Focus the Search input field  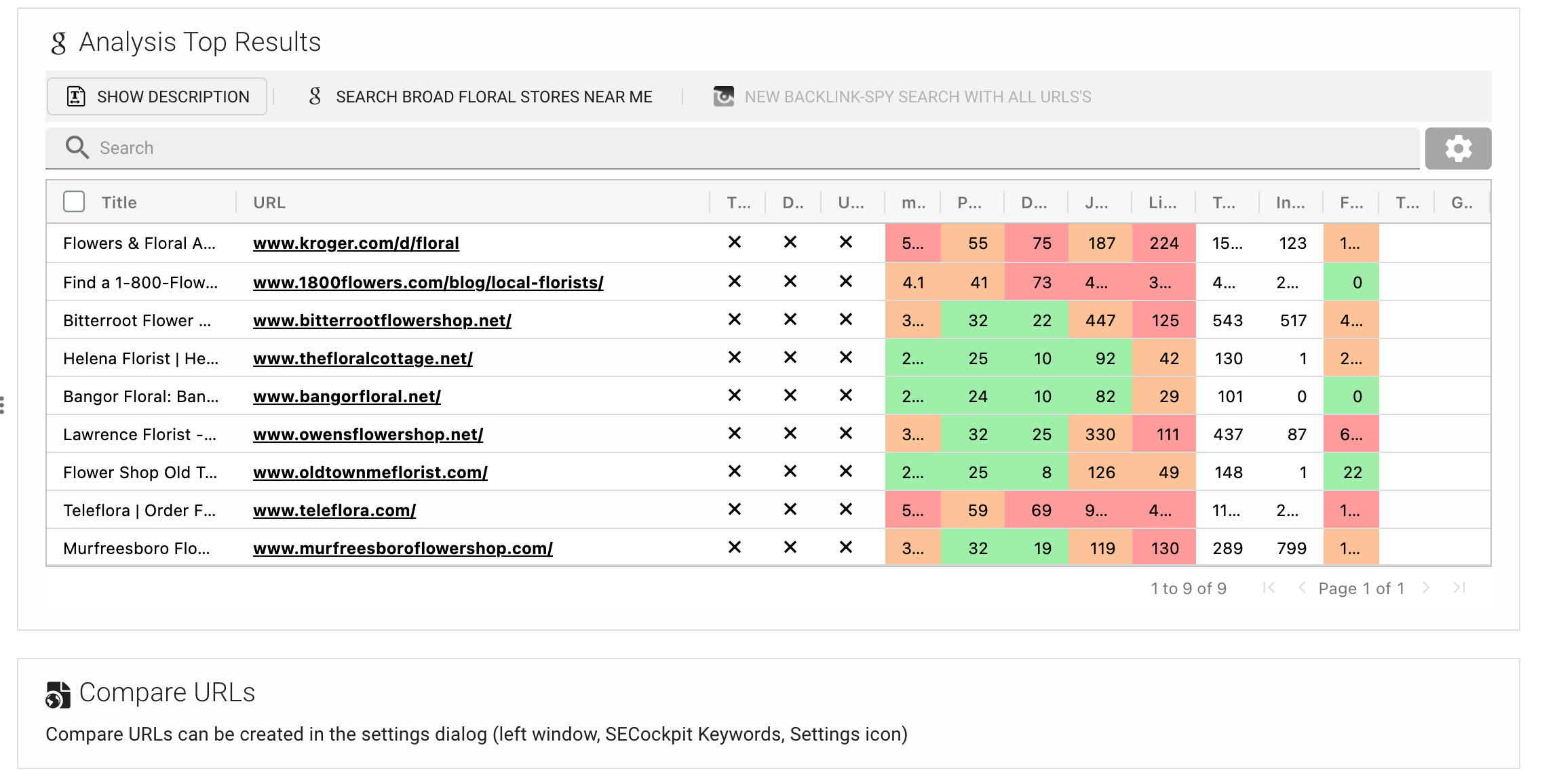(x=733, y=147)
